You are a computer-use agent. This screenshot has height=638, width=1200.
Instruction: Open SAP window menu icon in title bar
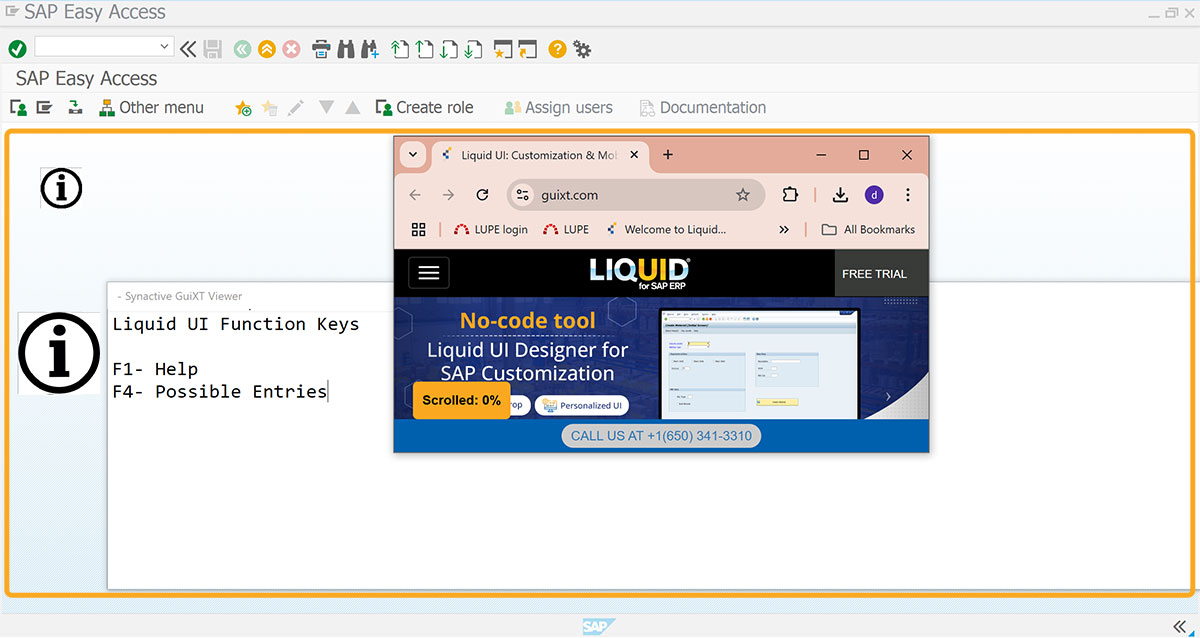(12, 12)
